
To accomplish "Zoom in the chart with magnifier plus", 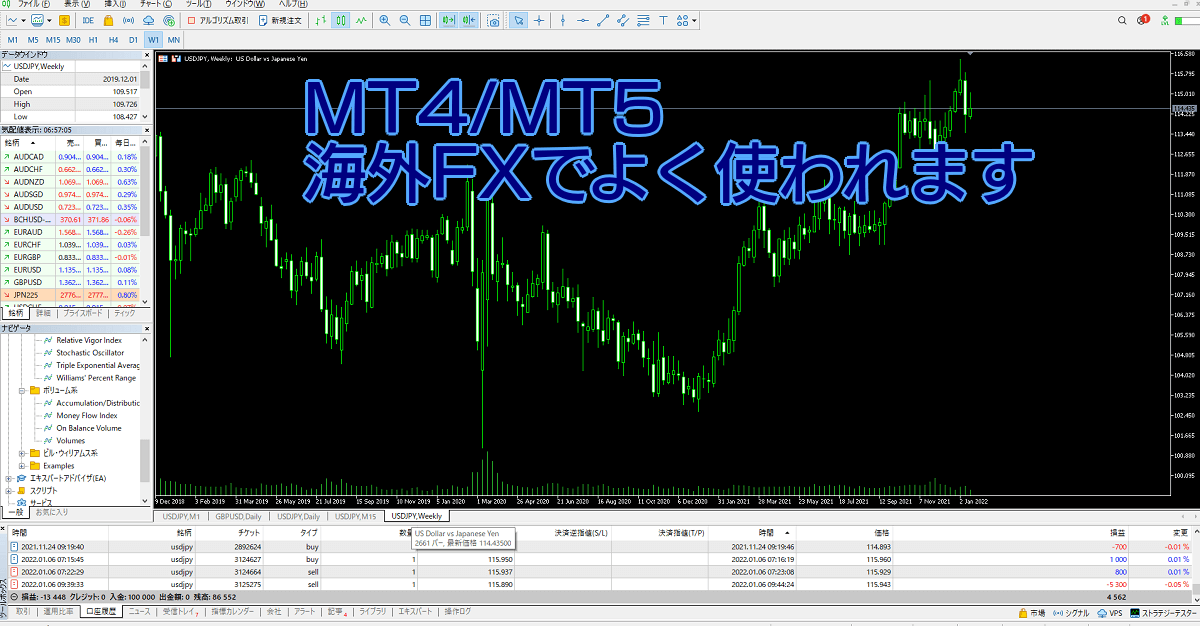I will coord(385,20).
